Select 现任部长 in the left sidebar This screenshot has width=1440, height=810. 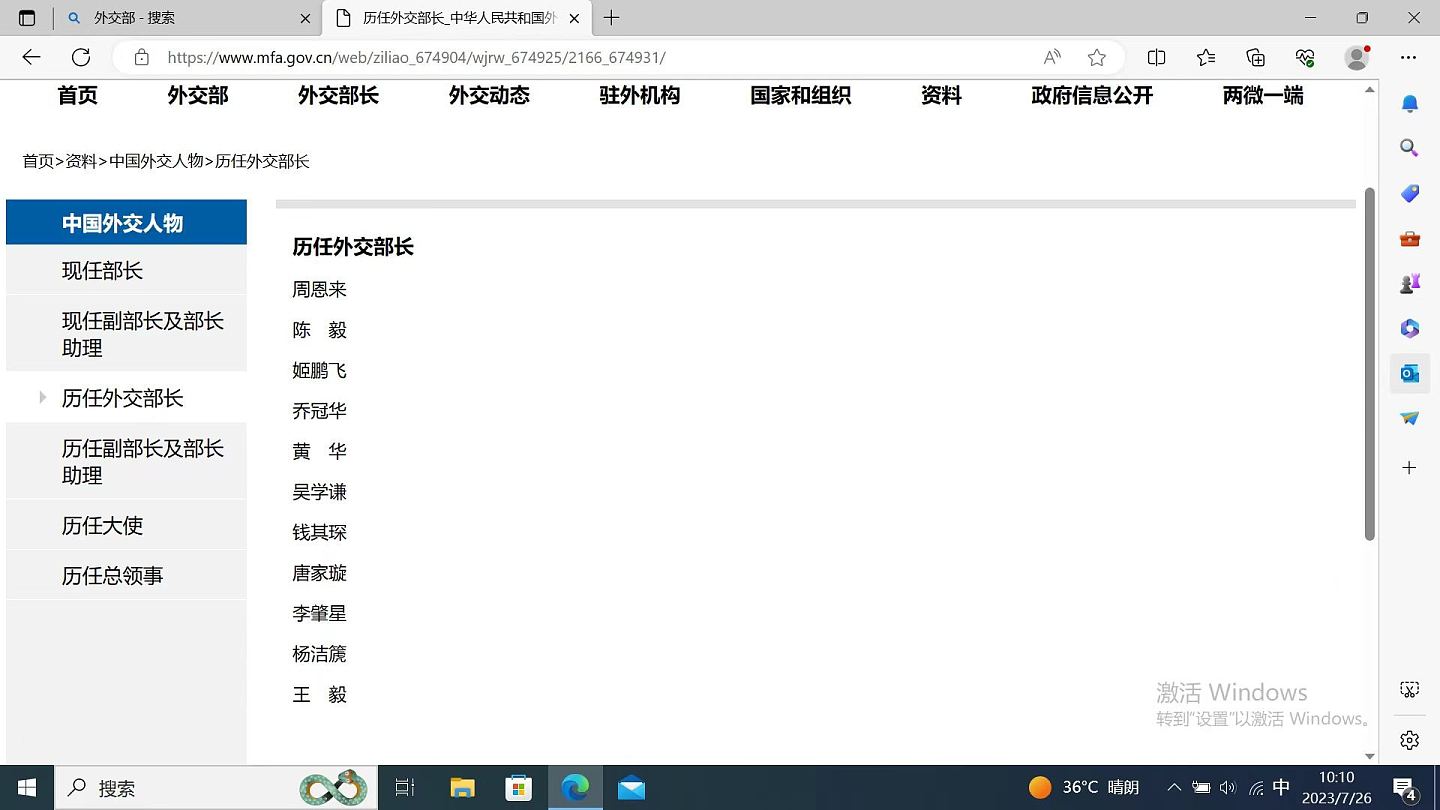pyautogui.click(x=126, y=271)
